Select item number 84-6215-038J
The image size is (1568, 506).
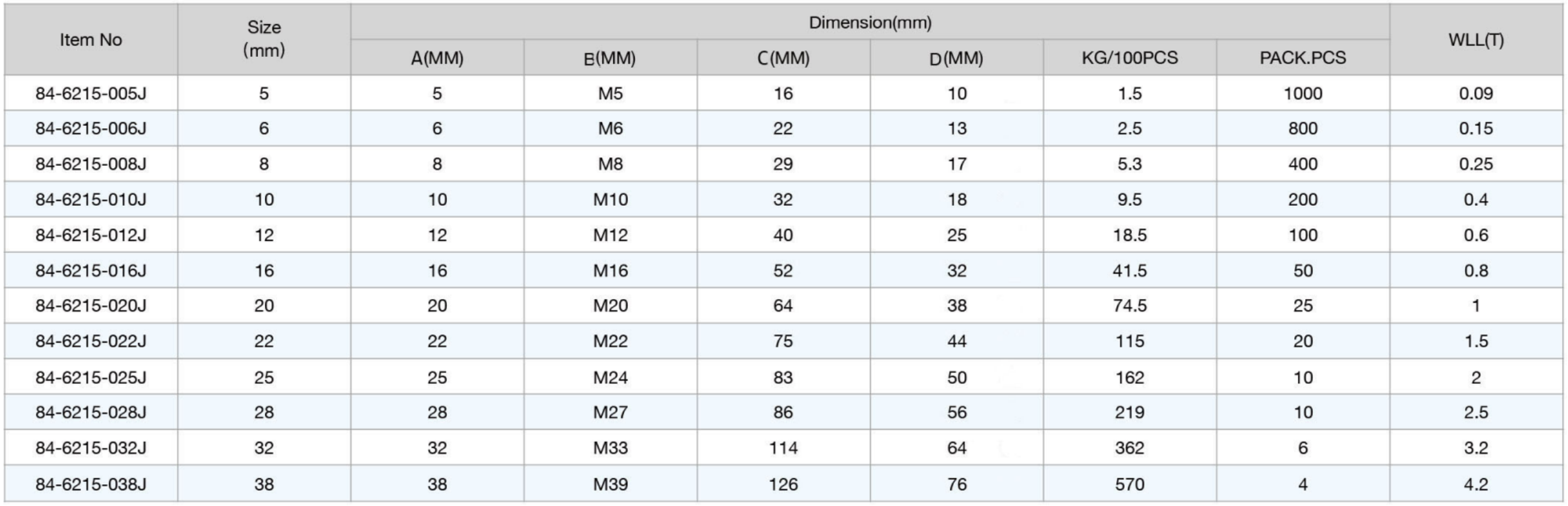click(x=91, y=484)
